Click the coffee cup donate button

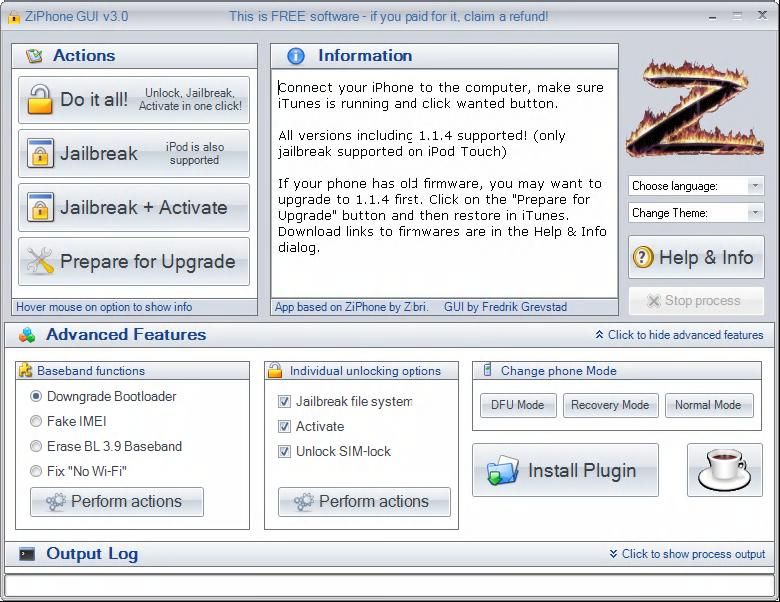tap(725, 470)
